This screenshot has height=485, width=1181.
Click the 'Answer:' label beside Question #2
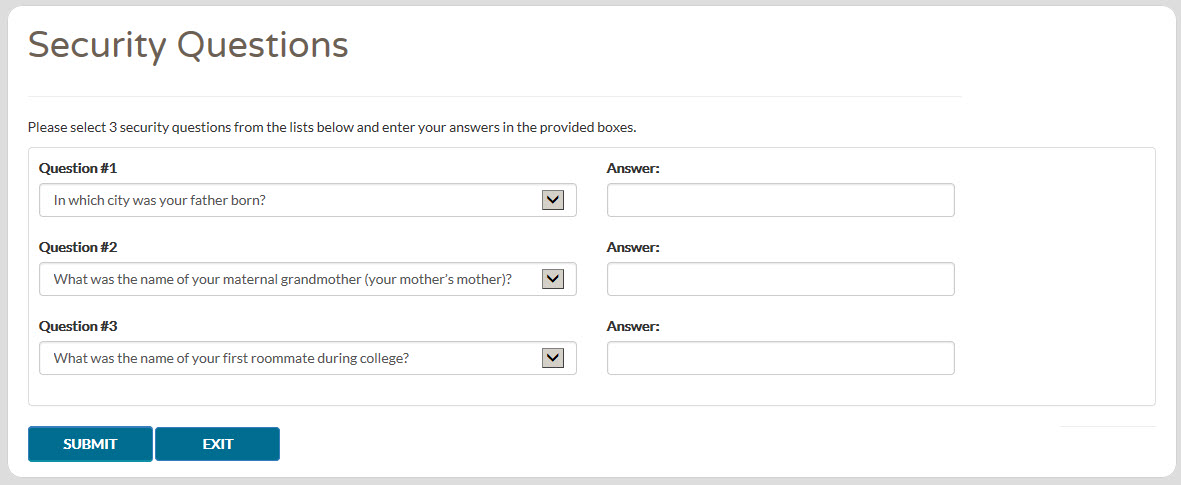click(x=633, y=247)
